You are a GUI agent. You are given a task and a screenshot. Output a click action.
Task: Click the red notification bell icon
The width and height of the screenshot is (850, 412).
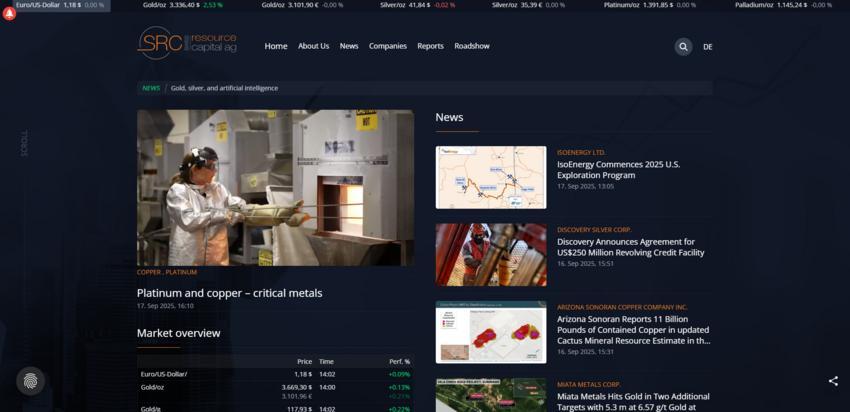point(9,14)
